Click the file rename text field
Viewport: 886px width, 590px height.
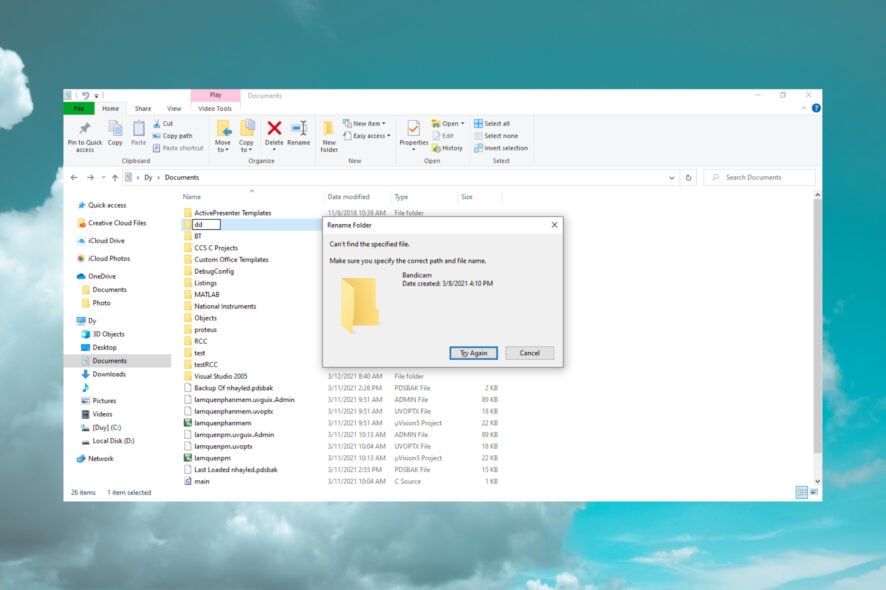(206, 225)
